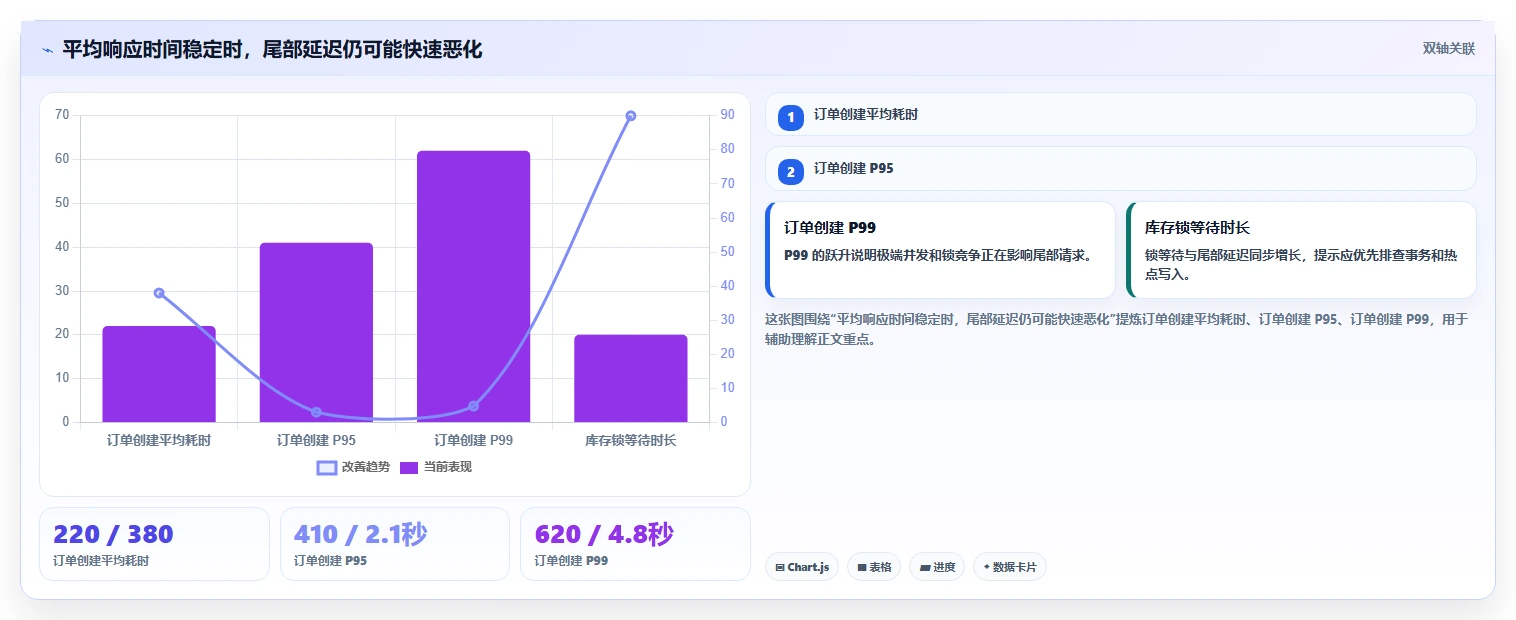Click the trend line point above 订单创建平均耗时

[x=159, y=293]
